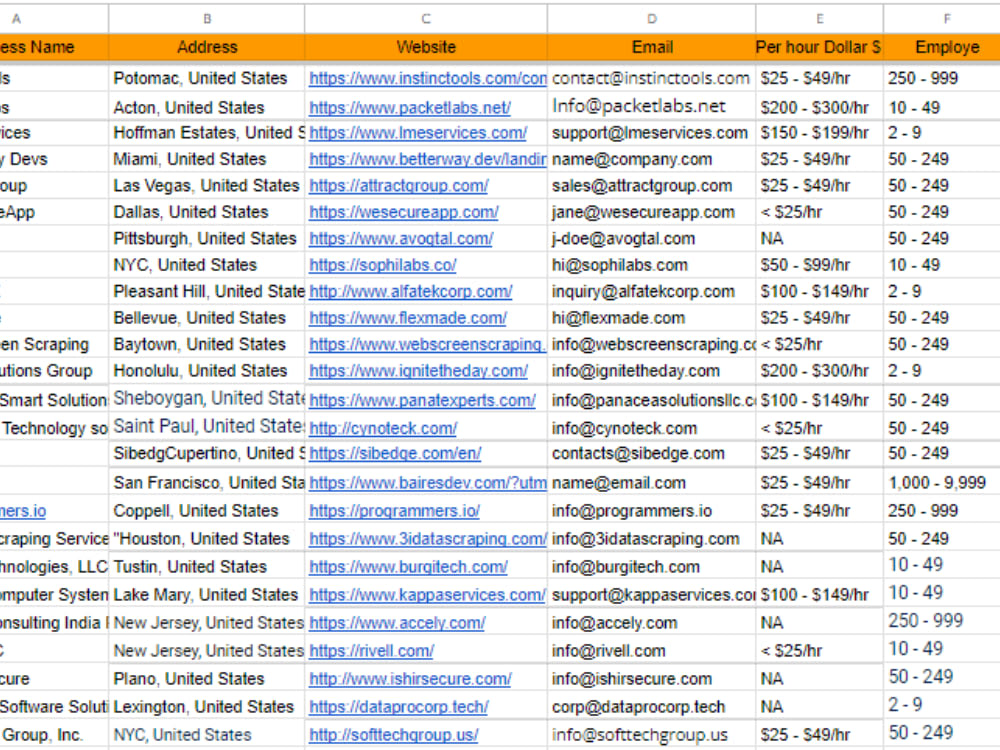This screenshot has width=1000, height=750.
Task: Follow the ishirsecure.com link
Action: tap(410, 679)
